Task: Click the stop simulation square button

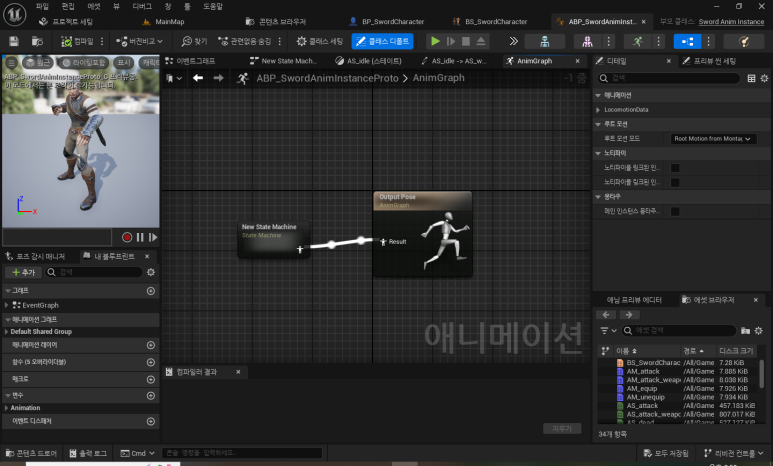Action: click(466, 41)
